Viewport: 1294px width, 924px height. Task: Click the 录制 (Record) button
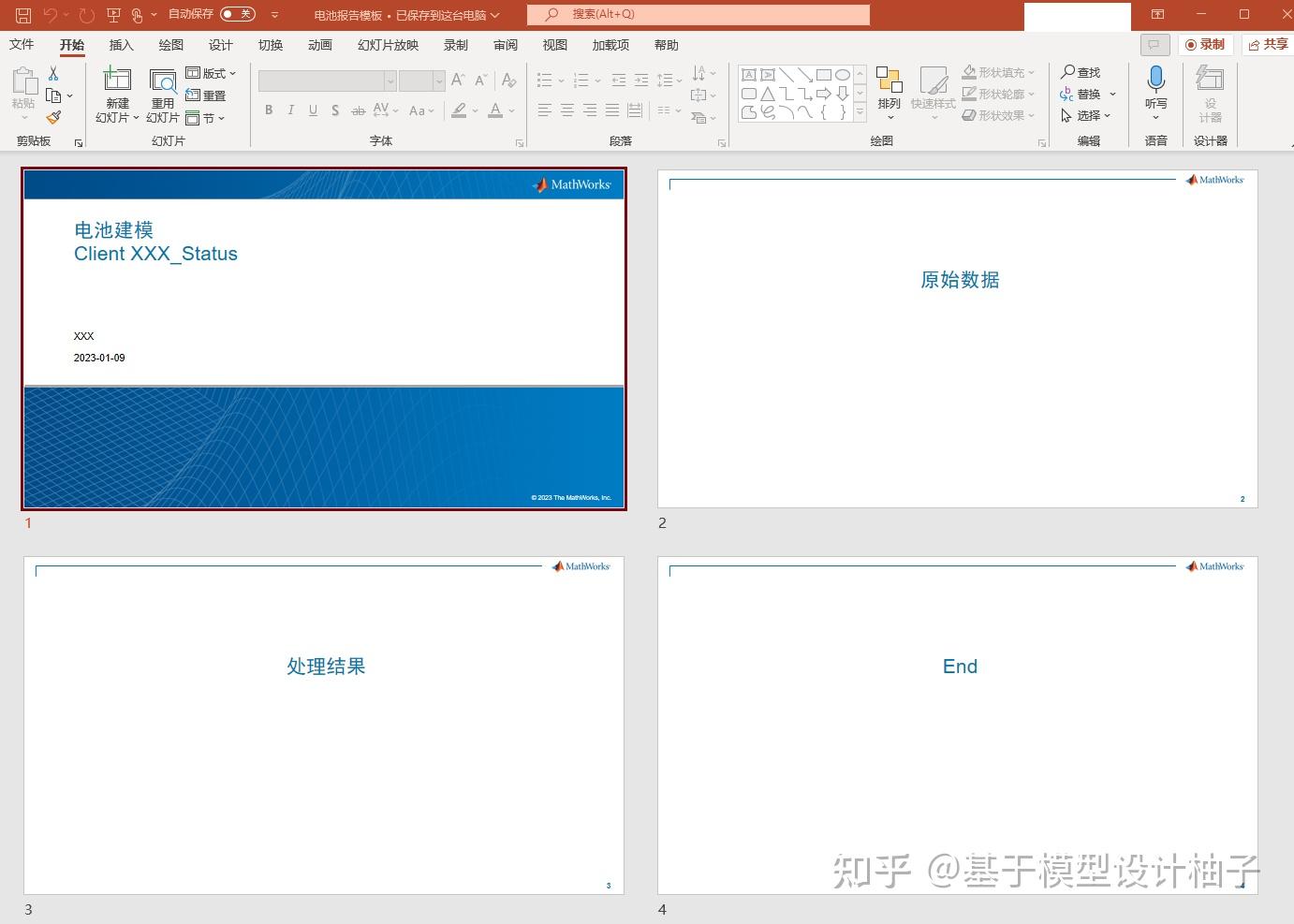coord(1204,43)
